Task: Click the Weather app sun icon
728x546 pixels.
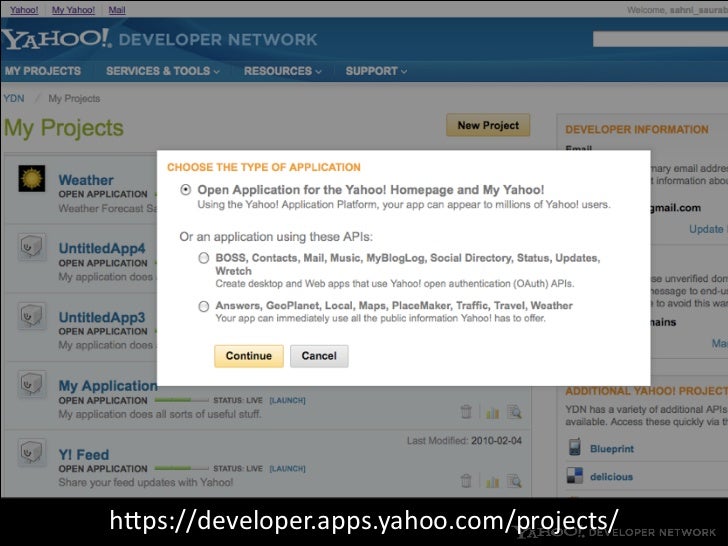Action: [32, 178]
